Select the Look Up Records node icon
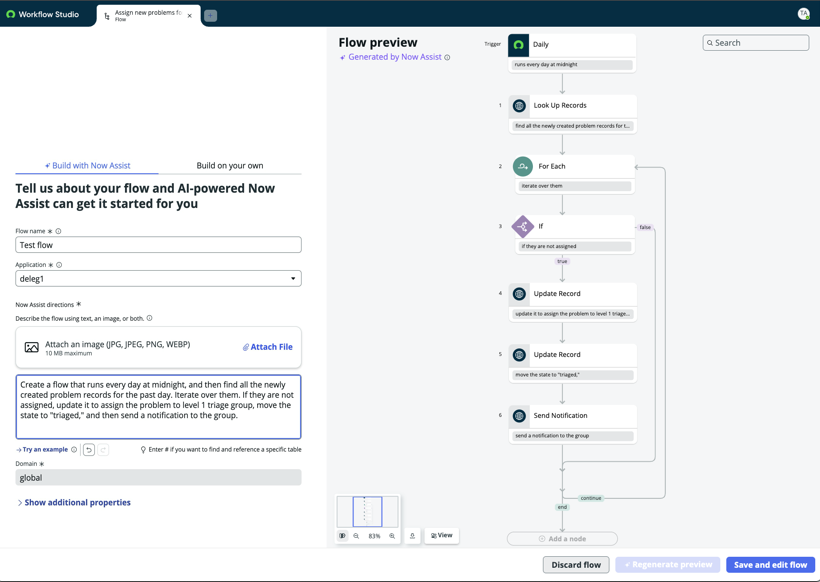 click(519, 106)
